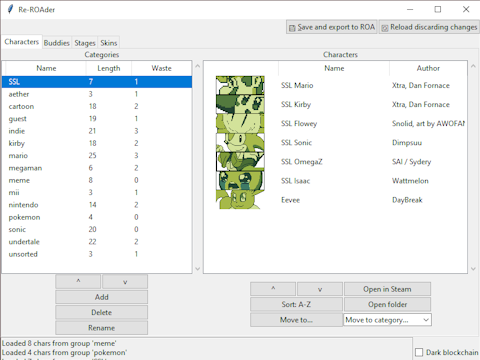Select the nintendo category row

point(97,205)
